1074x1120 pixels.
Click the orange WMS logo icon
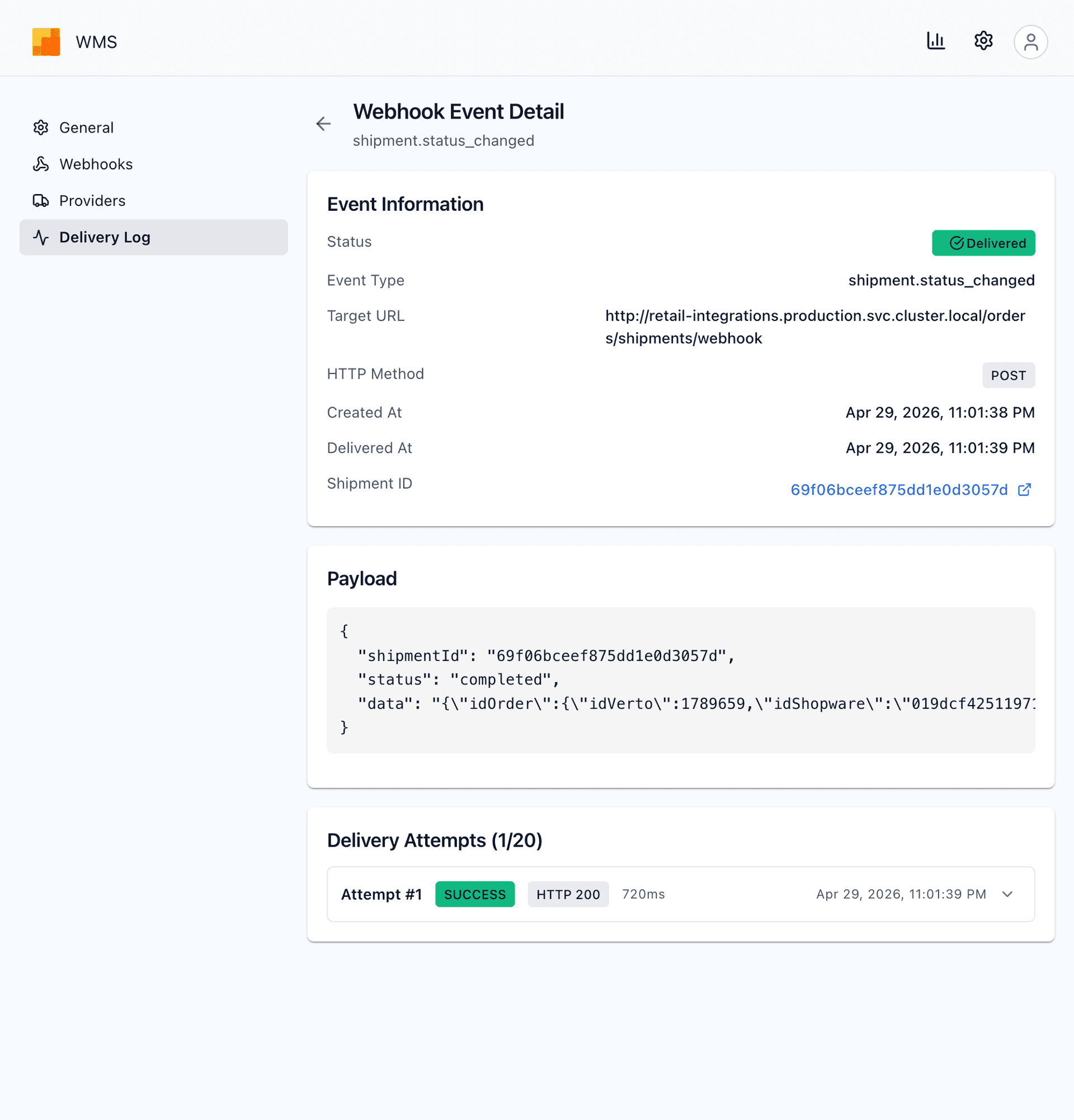coord(46,42)
